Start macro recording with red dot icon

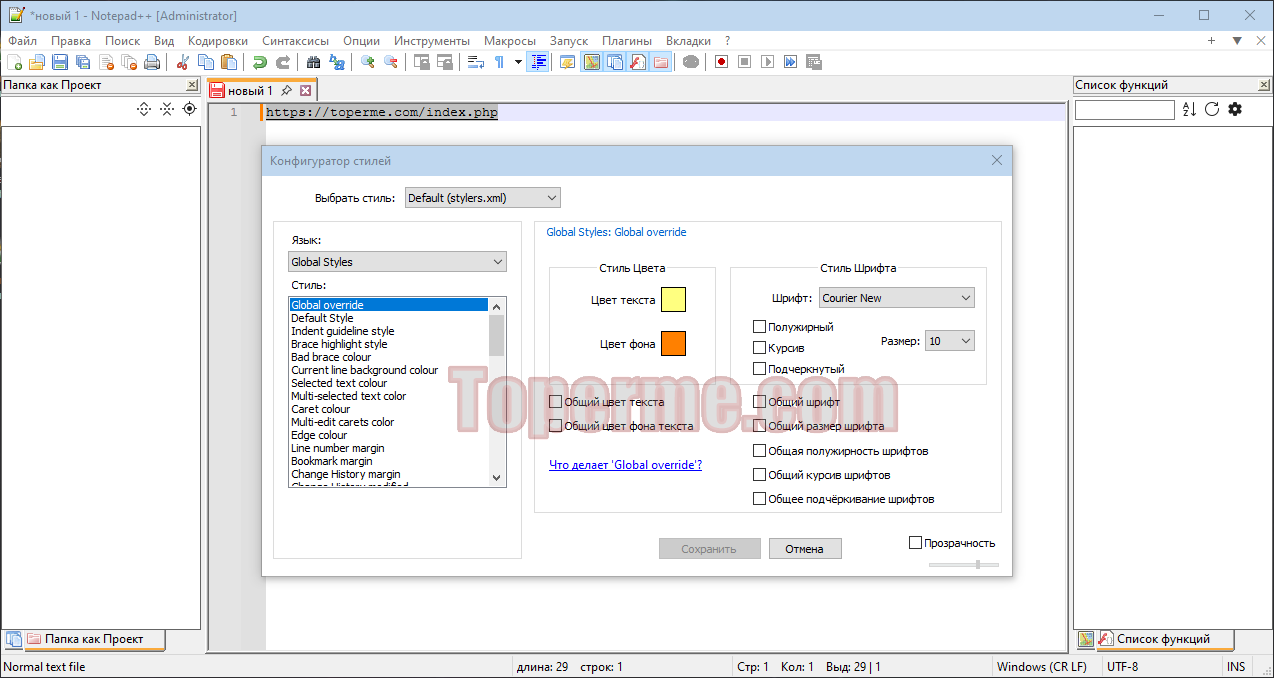point(721,62)
